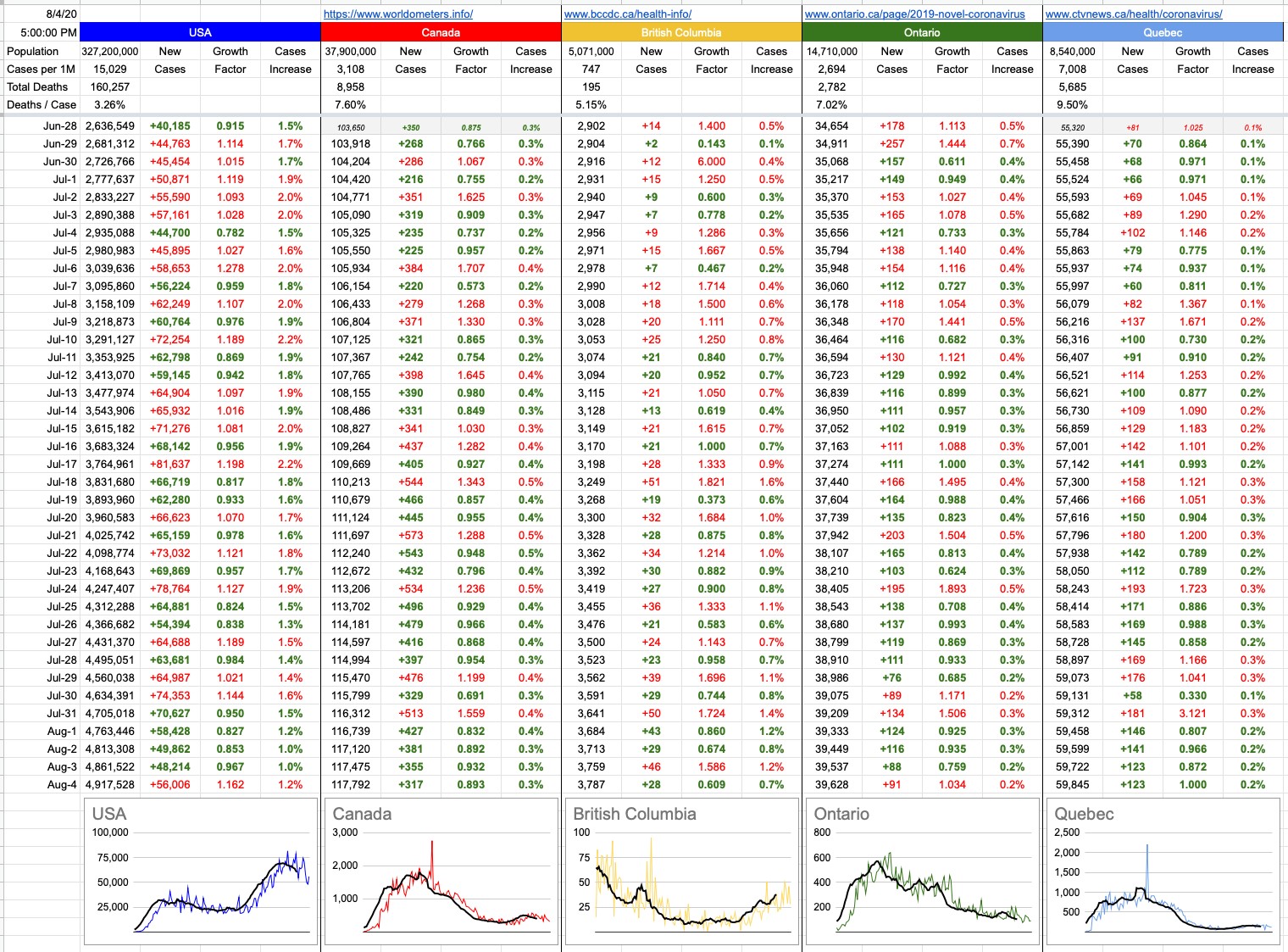Select USA growth factor 1.278 cell
Screen dimensions: 1288x952
[230, 268]
